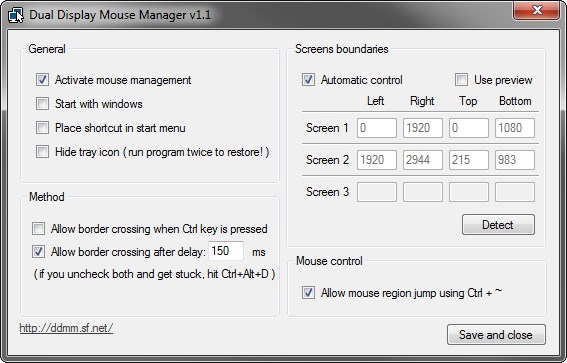
Task: Open the ddmm.sf.net link
Action: pyautogui.click(x=66, y=328)
